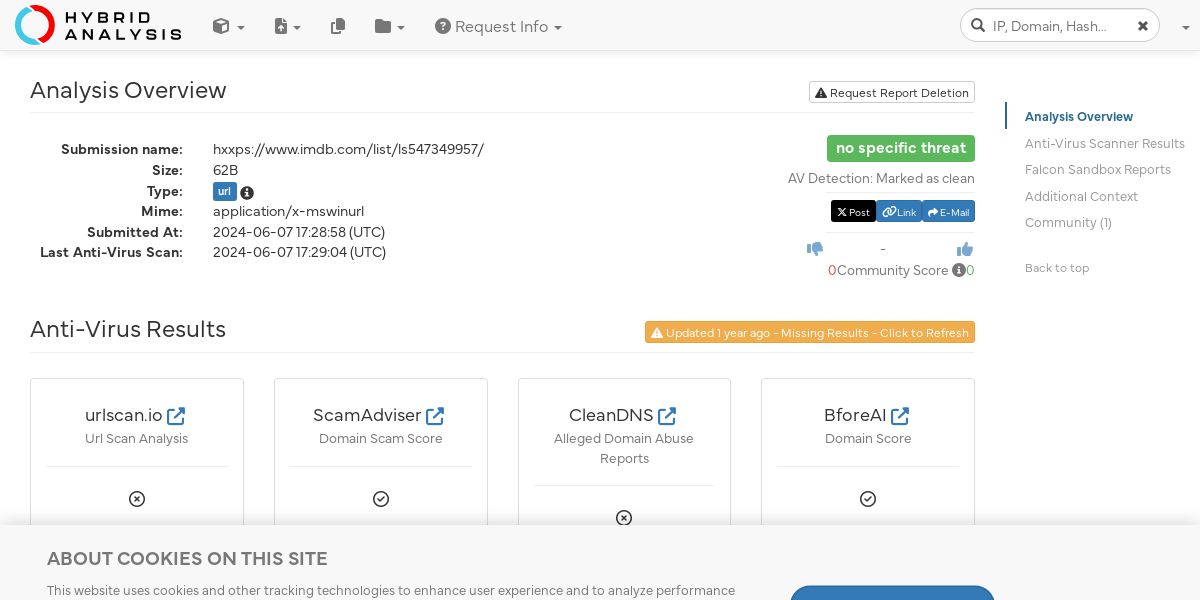1200x600 pixels.
Task: Click CleanDNS result status icon
Action: (624, 518)
